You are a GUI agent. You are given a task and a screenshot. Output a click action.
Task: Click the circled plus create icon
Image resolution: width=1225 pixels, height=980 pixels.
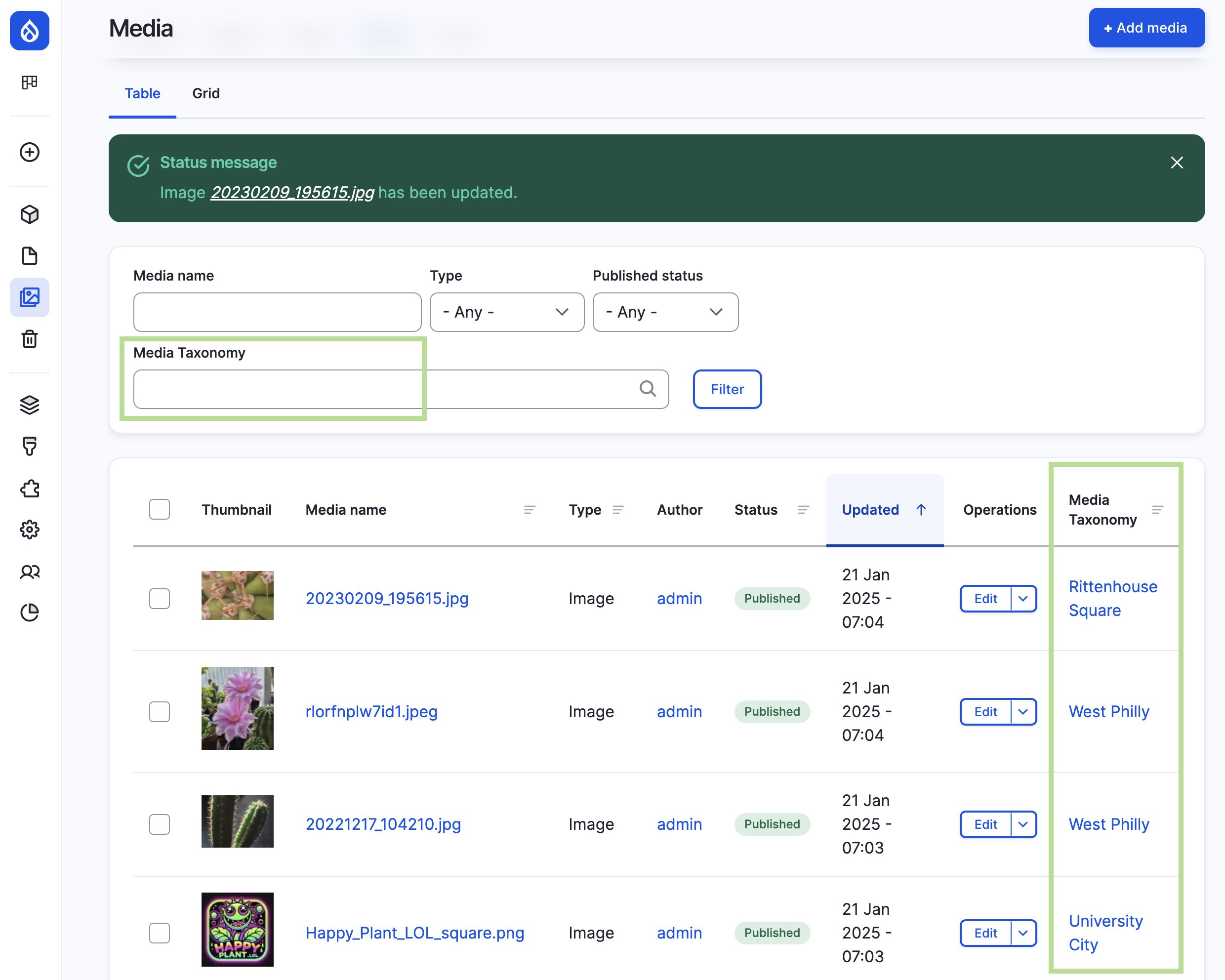tap(30, 152)
